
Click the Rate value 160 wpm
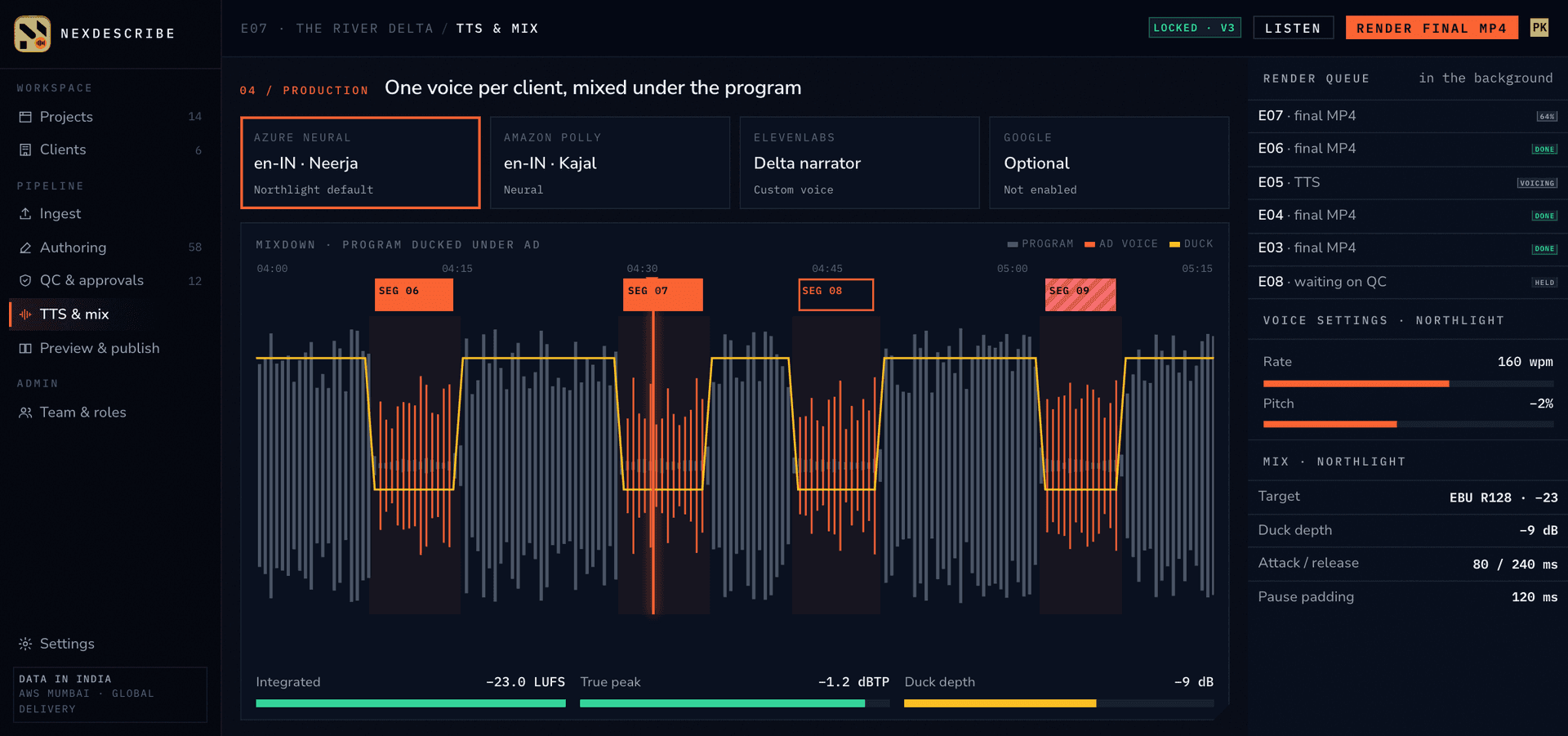[x=1526, y=362]
